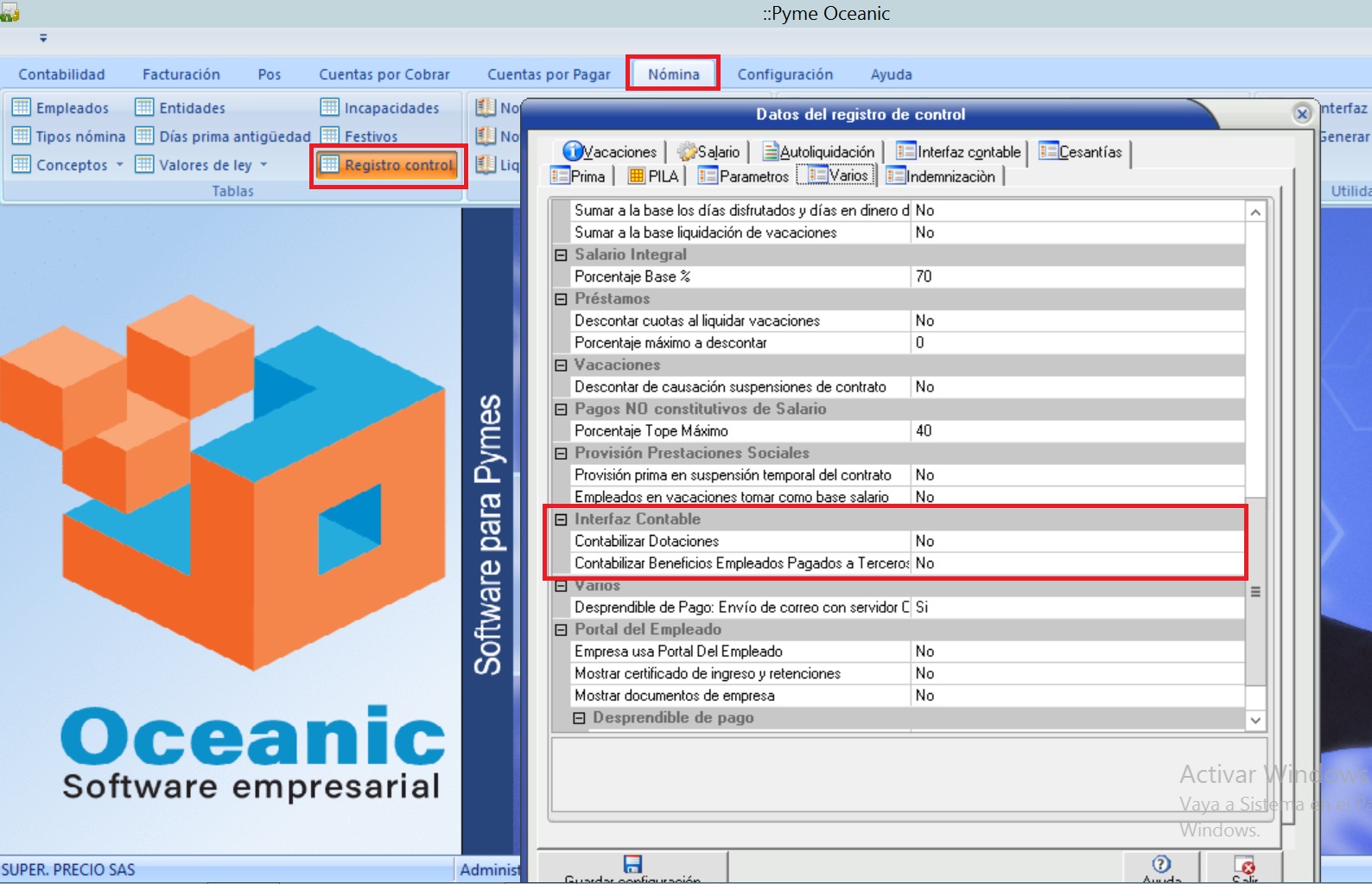Click the Días prima antigüedad icon
Viewport: 1372px width, 884px height.
[144, 136]
